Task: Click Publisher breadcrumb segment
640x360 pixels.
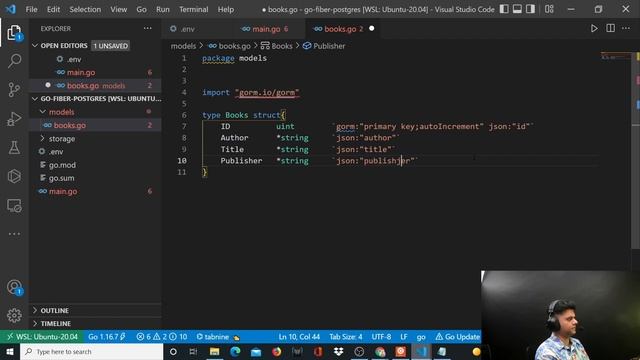Action: click(324, 46)
